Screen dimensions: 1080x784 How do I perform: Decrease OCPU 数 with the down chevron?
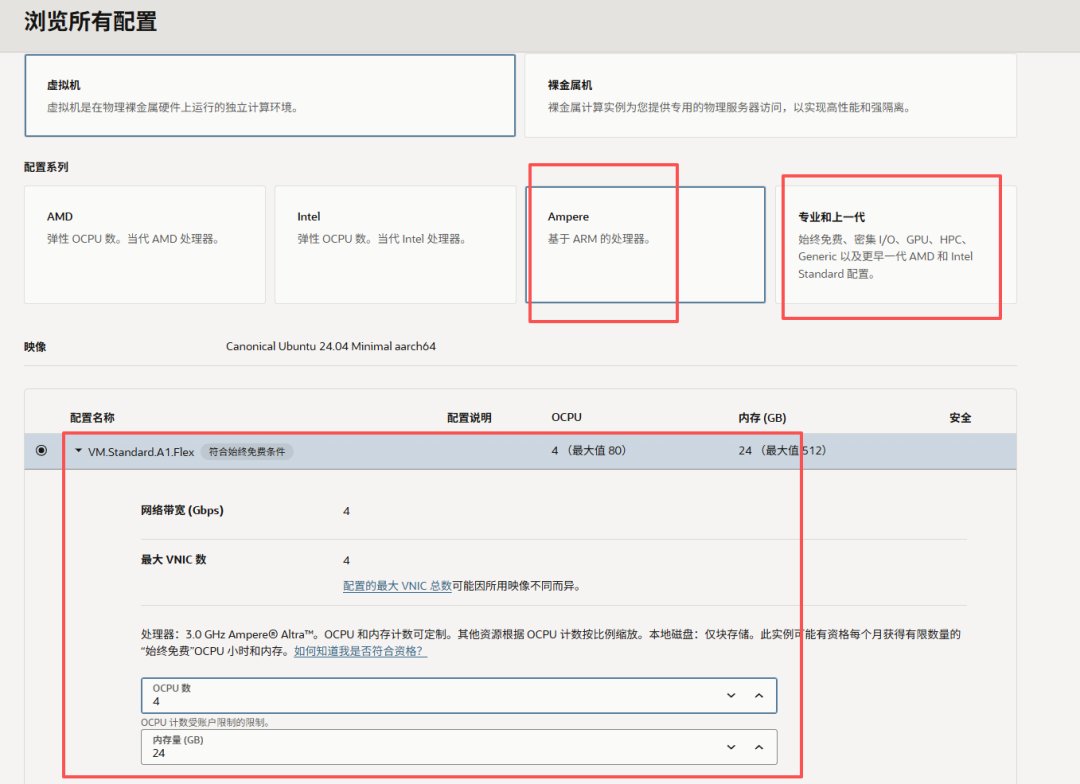(731, 696)
